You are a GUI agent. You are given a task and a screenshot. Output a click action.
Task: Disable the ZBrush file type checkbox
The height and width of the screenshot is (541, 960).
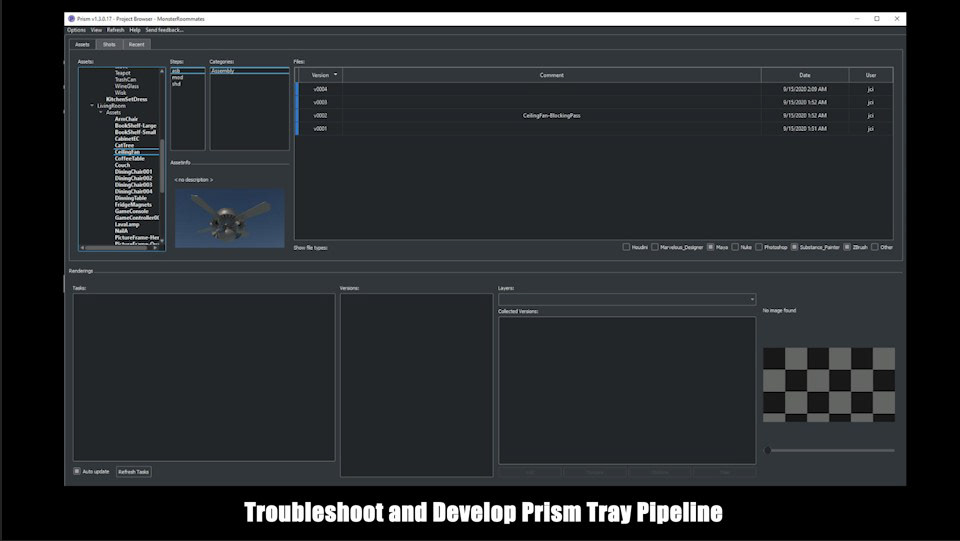[x=847, y=247]
